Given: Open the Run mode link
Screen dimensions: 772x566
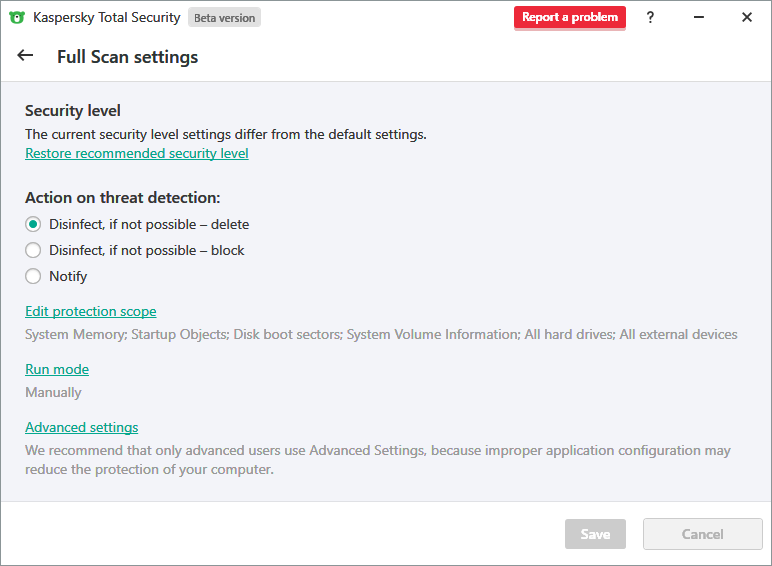Looking at the screenshot, I should pyautogui.click(x=57, y=369).
